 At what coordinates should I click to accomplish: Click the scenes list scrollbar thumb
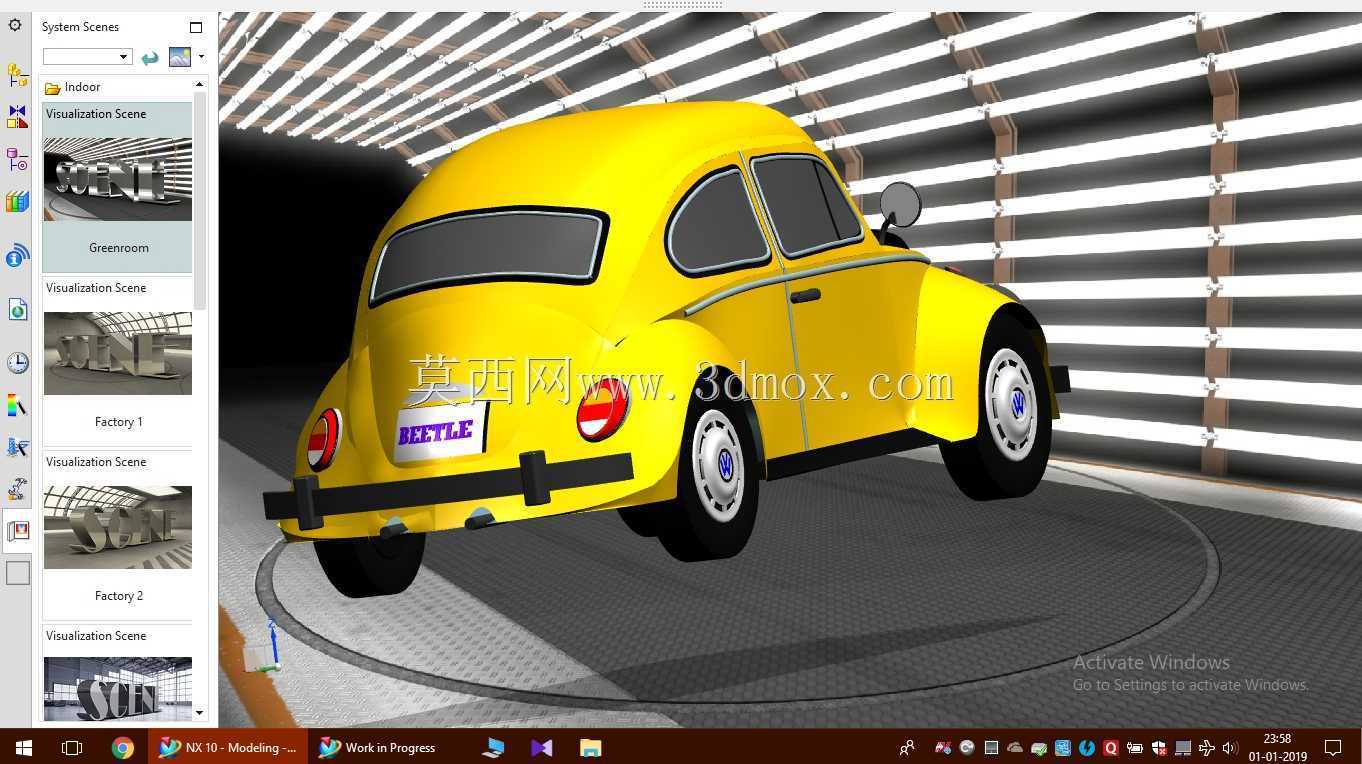(x=200, y=200)
